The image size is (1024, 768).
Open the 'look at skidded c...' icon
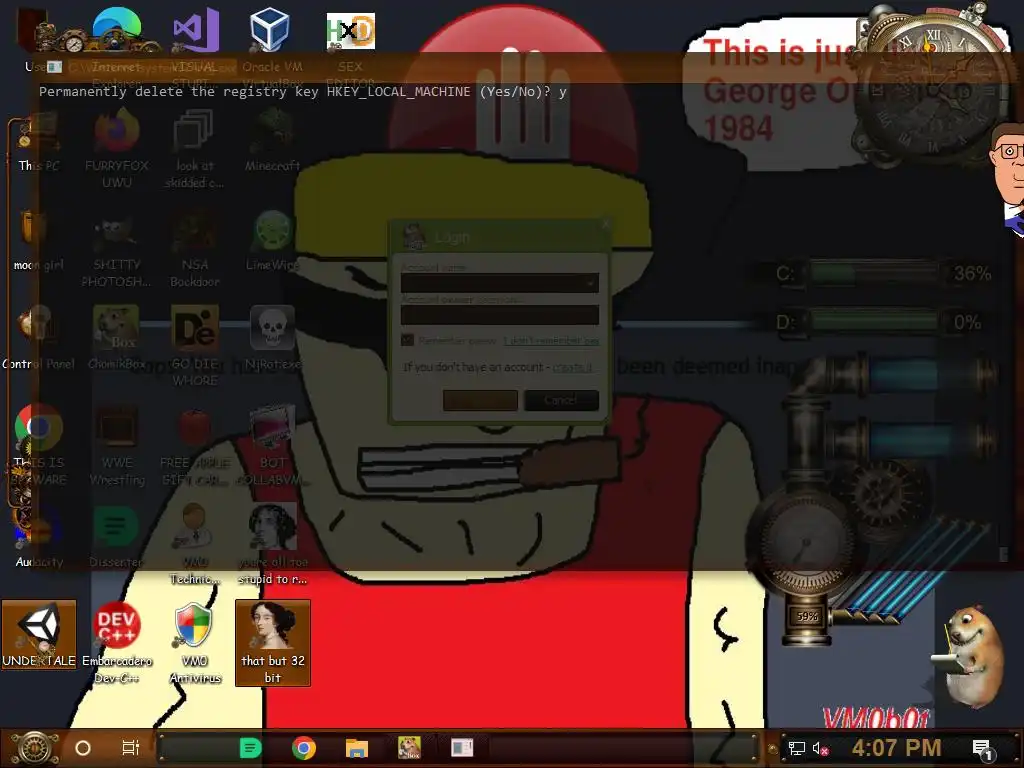193,131
